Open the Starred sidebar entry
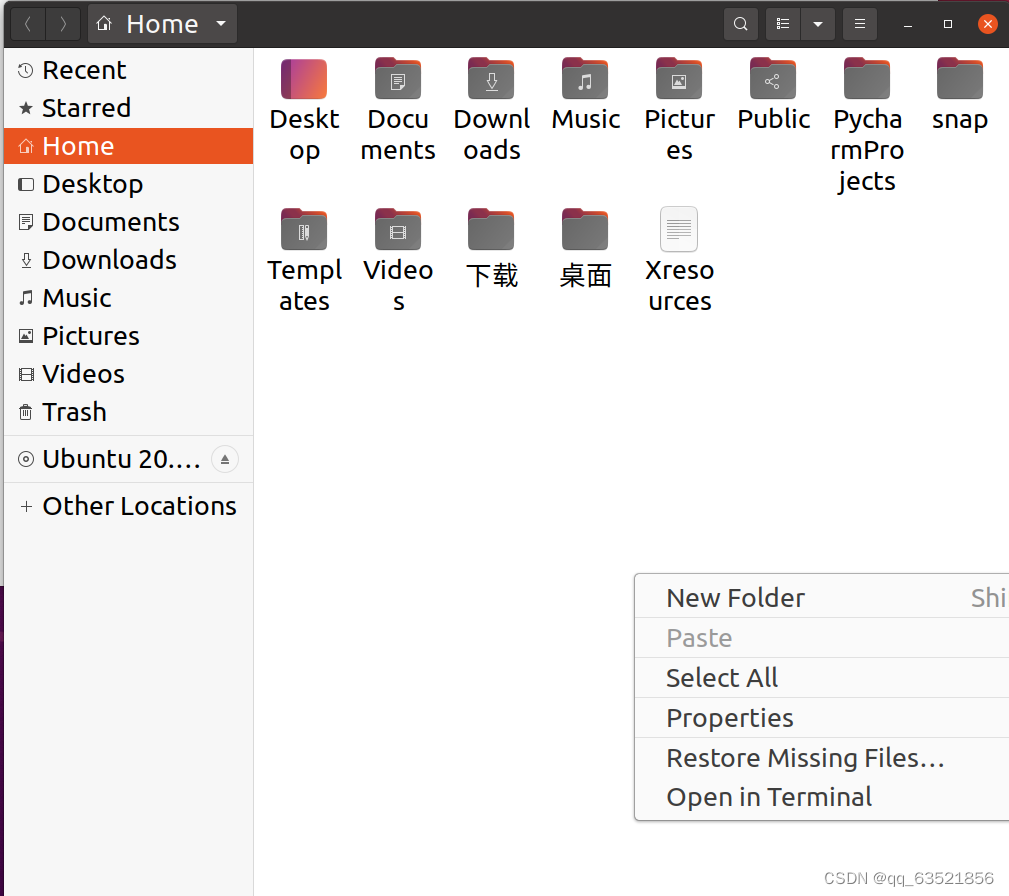This screenshot has width=1009, height=896. click(x=86, y=108)
